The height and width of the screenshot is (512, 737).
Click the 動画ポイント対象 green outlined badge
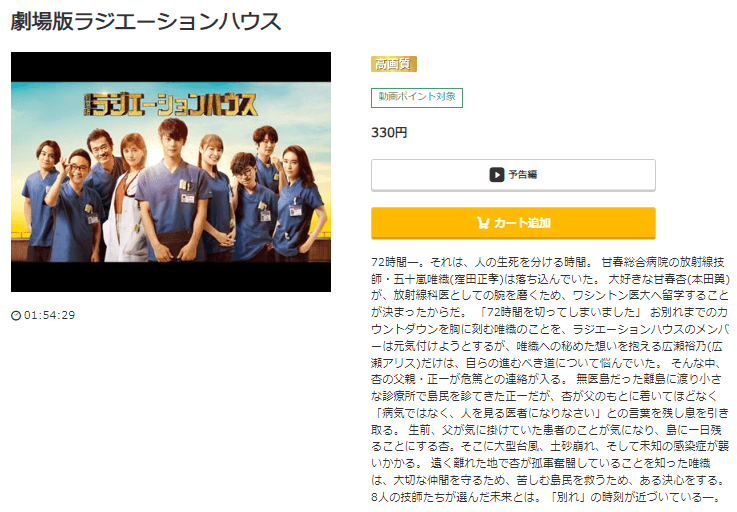[x=417, y=97]
